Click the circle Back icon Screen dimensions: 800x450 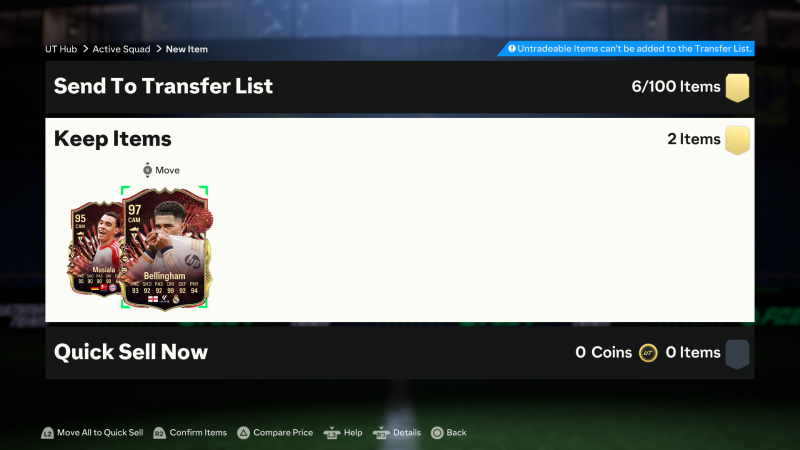[x=437, y=433]
